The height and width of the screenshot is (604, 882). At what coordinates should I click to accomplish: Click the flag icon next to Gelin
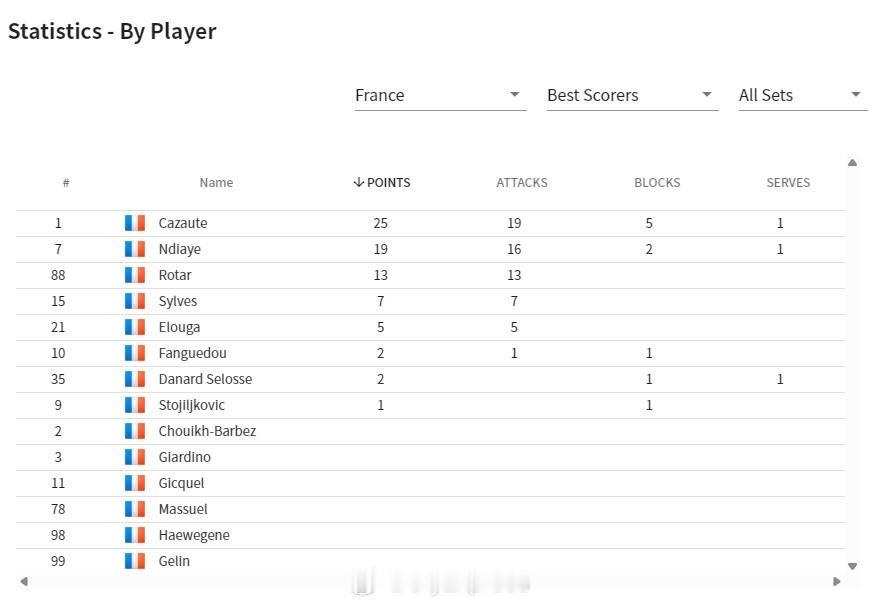pos(135,561)
